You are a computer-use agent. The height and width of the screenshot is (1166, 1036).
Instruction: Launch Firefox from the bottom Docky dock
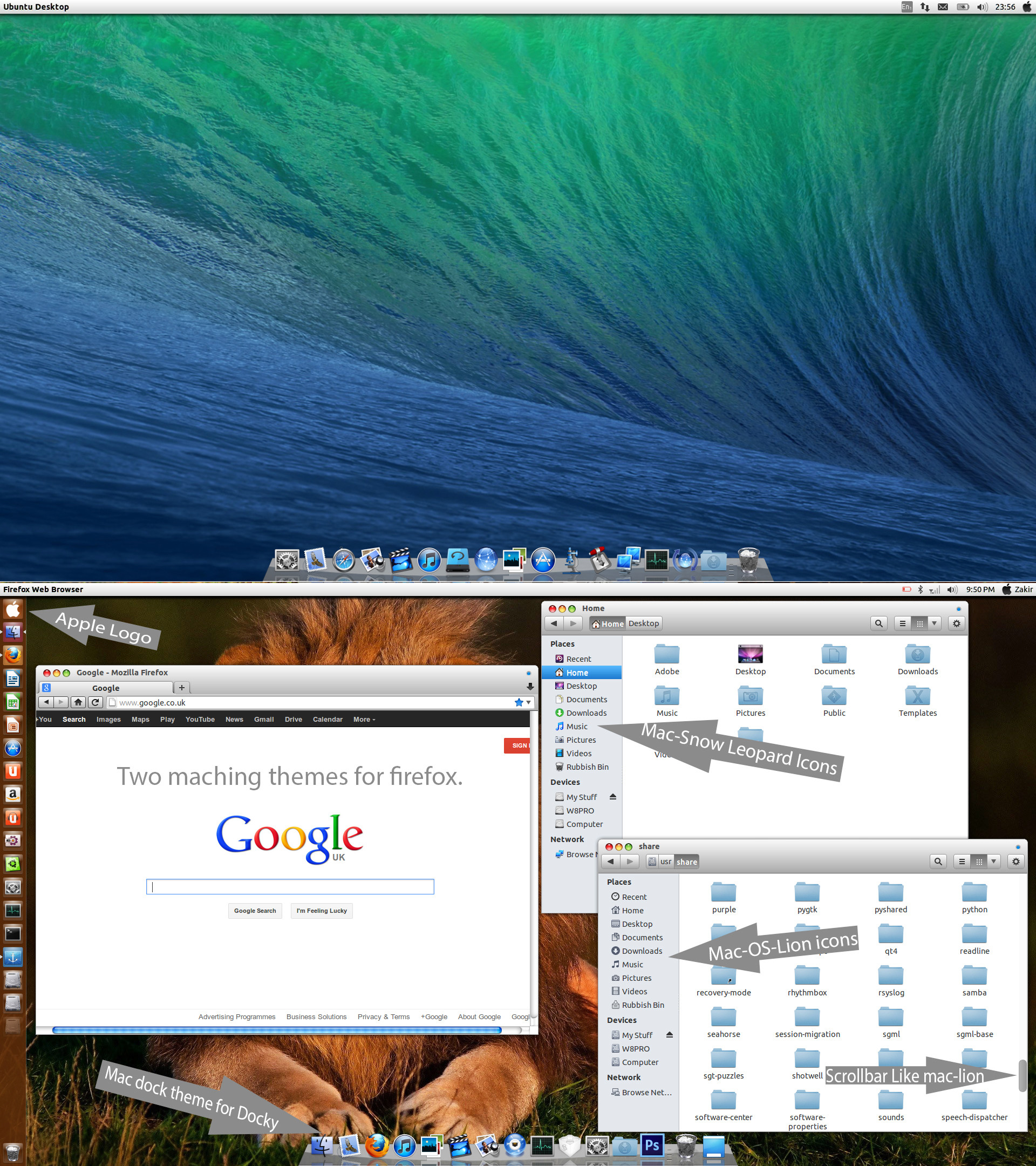[x=376, y=1145]
